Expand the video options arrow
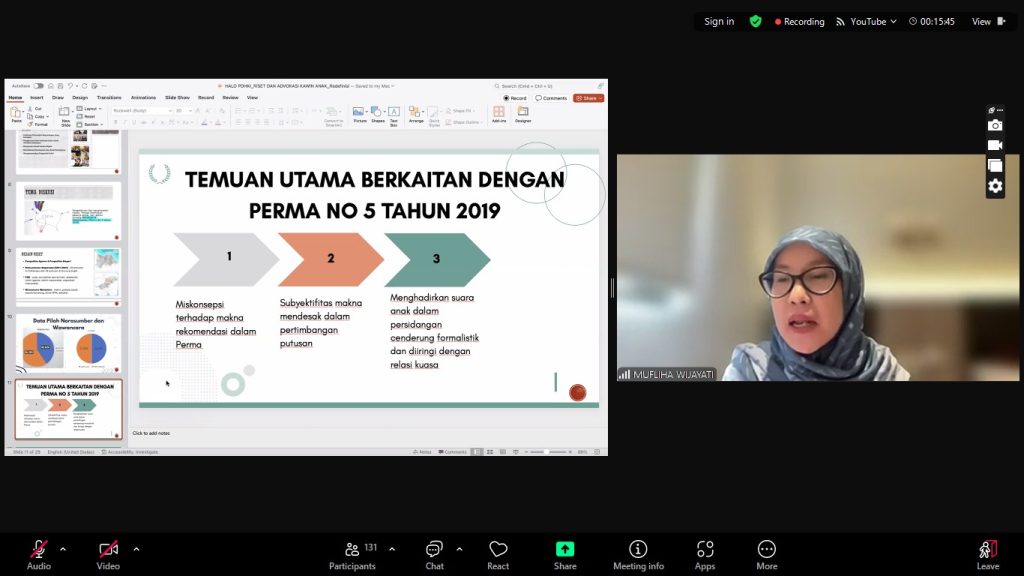Screen dimensions: 1024x576 pos(136,549)
